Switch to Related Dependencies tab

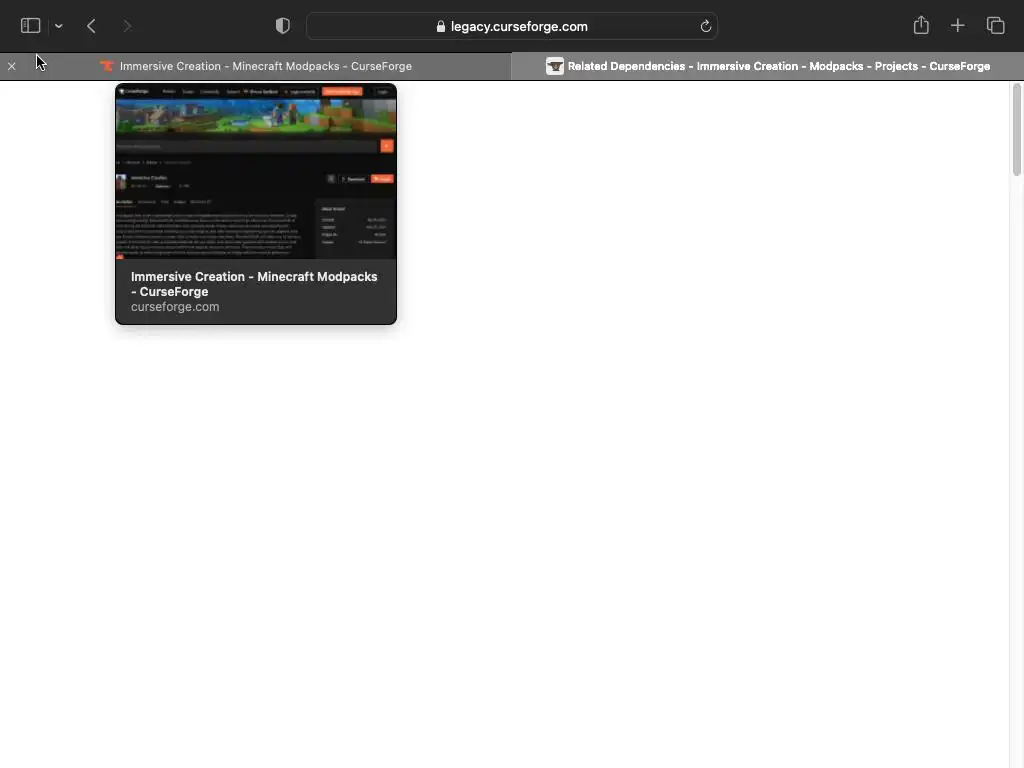click(x=767, y=66)
